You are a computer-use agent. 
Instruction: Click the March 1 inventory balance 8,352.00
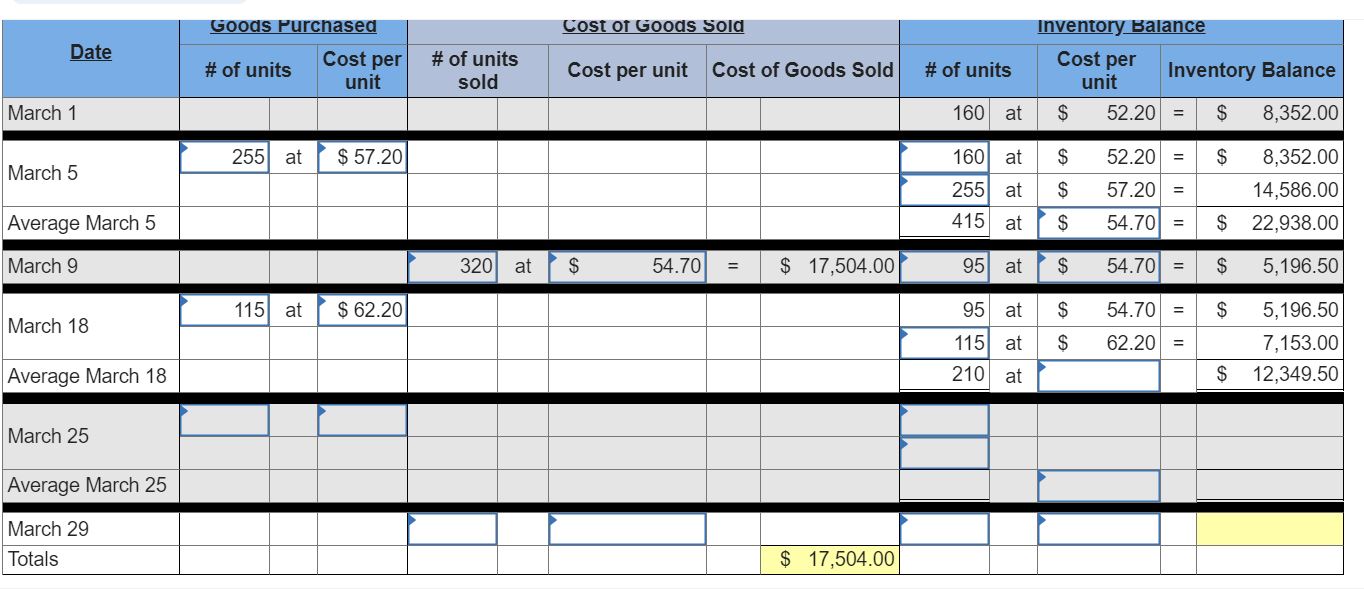[1300, 113]
